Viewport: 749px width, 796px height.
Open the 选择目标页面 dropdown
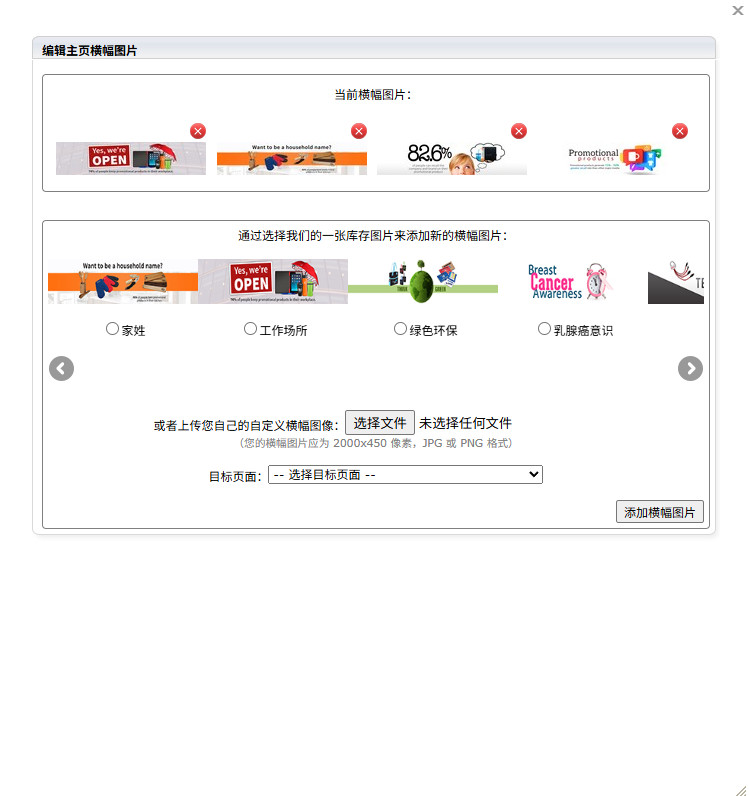405,475
